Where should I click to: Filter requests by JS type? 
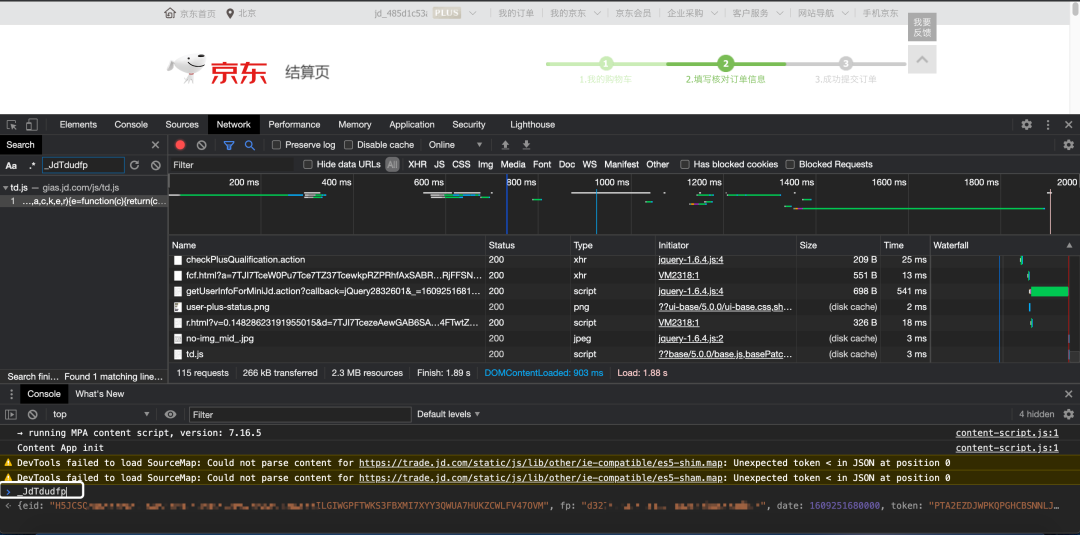click(x=439, y=165)
